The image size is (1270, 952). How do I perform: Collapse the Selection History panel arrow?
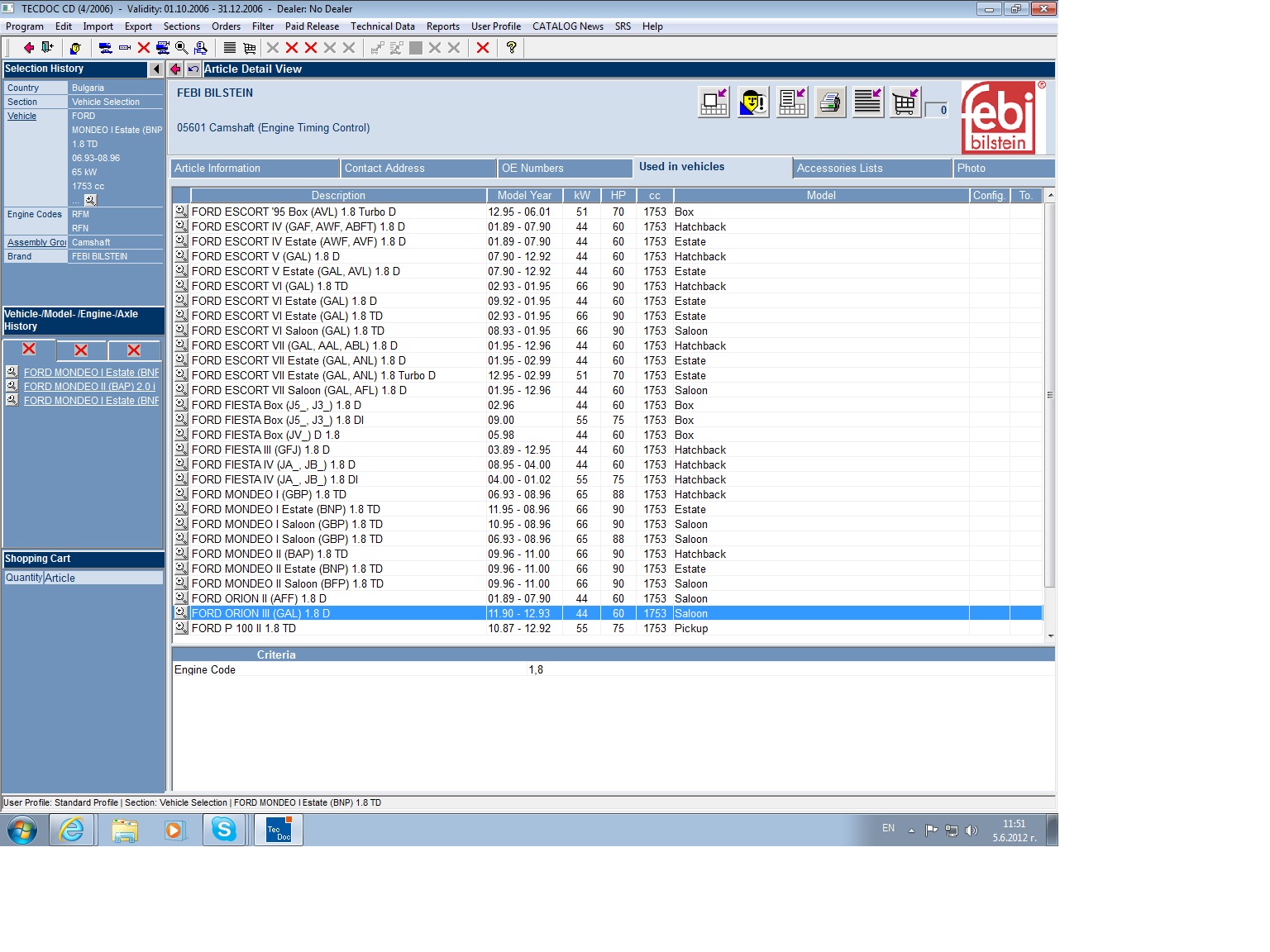[156, 69]
